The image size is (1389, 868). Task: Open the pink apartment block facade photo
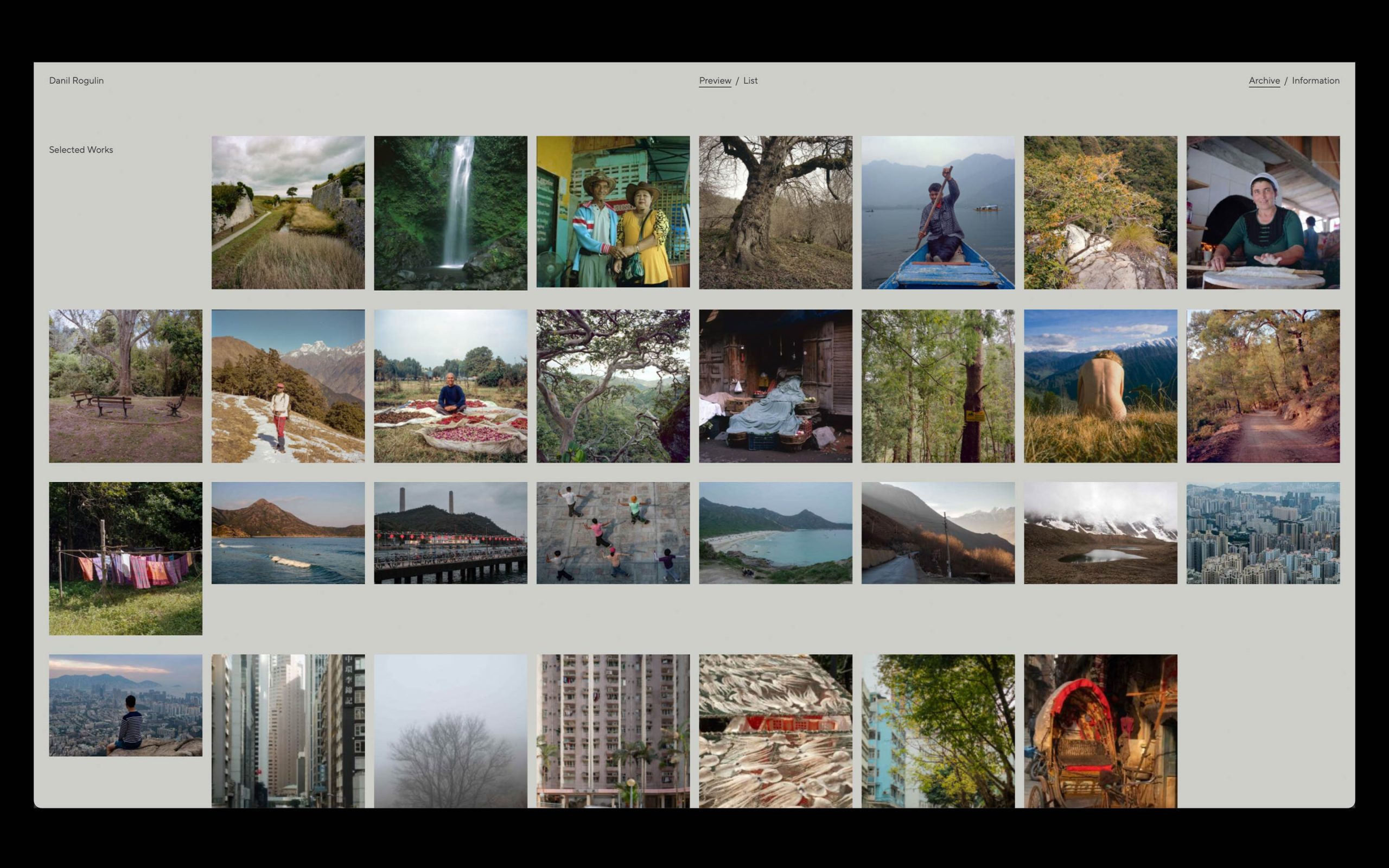(x=613, y=731)
